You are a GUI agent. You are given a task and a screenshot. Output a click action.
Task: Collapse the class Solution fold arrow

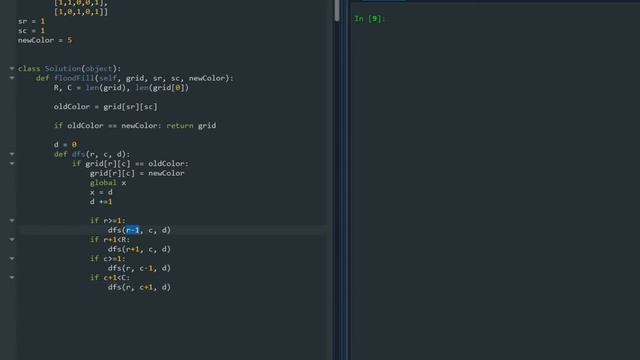12,69
